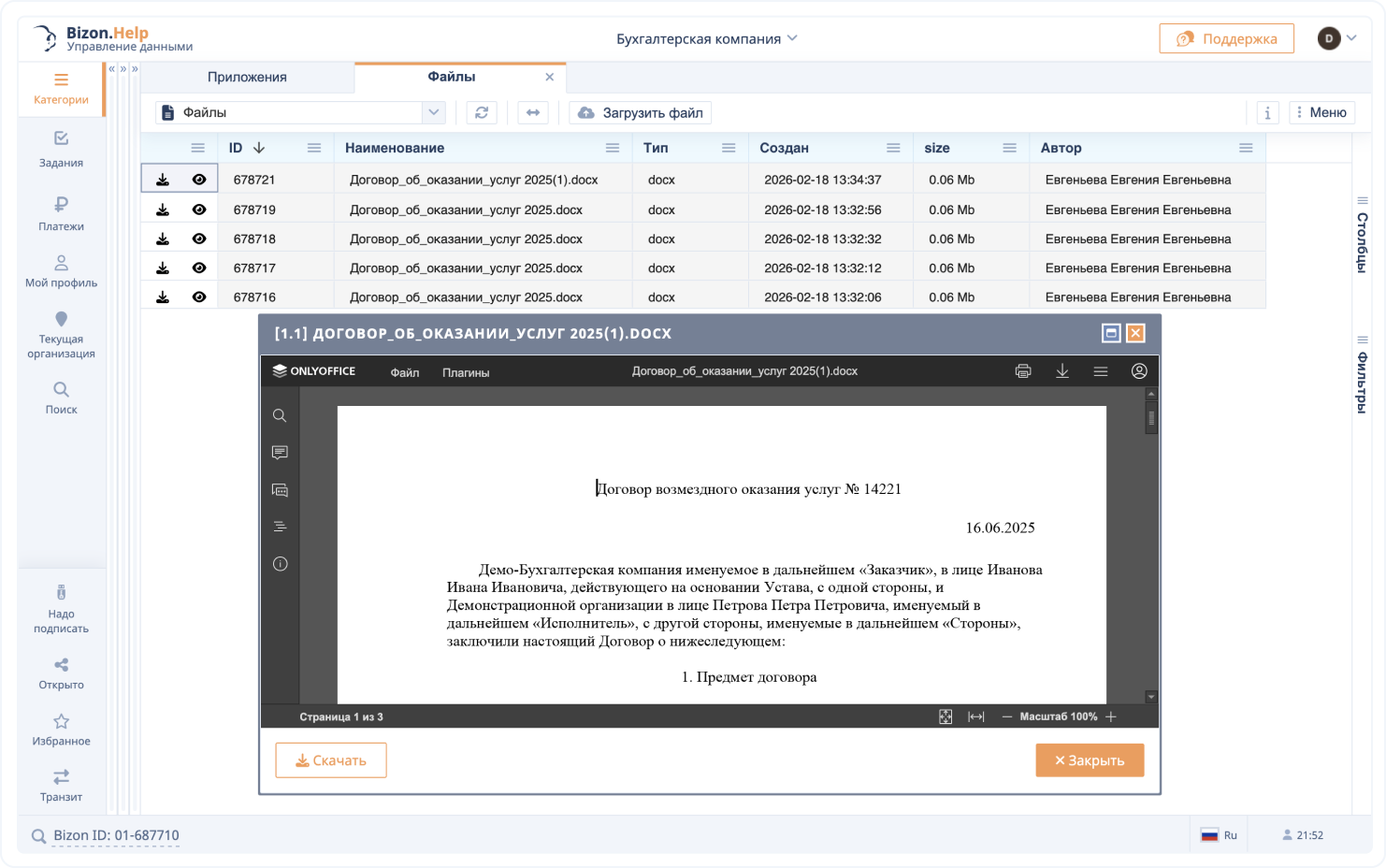The height and width of the screenshot is (868, 1386).
Task: Expand the Бухгалтерская компания organization dropdown
Action: 791,38
